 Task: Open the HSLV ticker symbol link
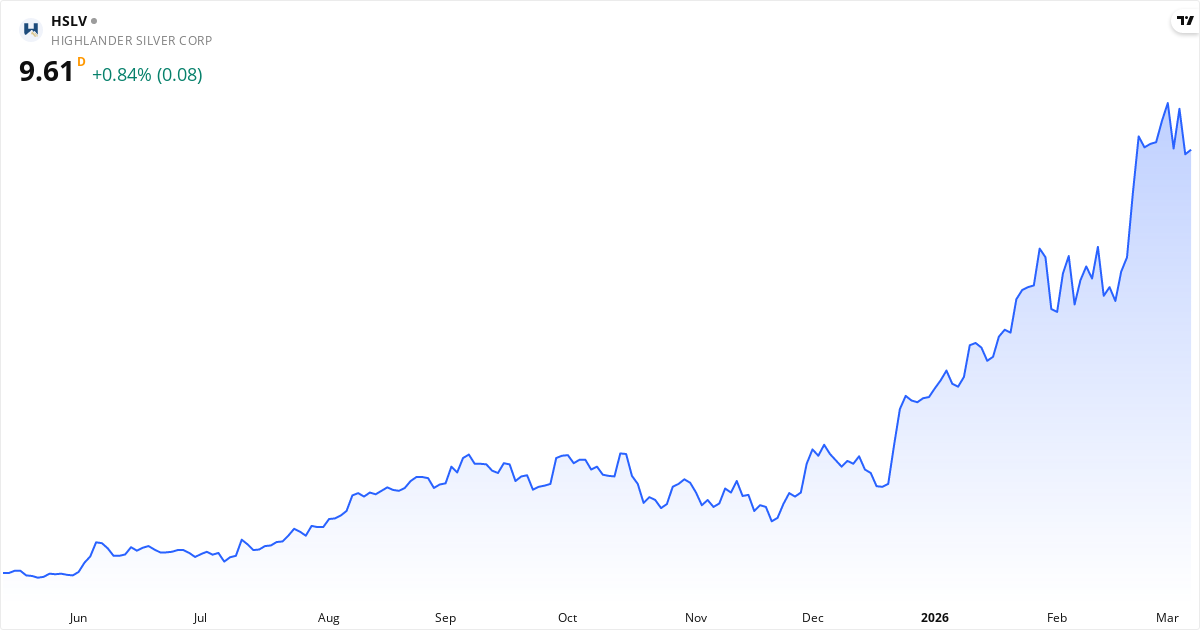pos(69,20)
